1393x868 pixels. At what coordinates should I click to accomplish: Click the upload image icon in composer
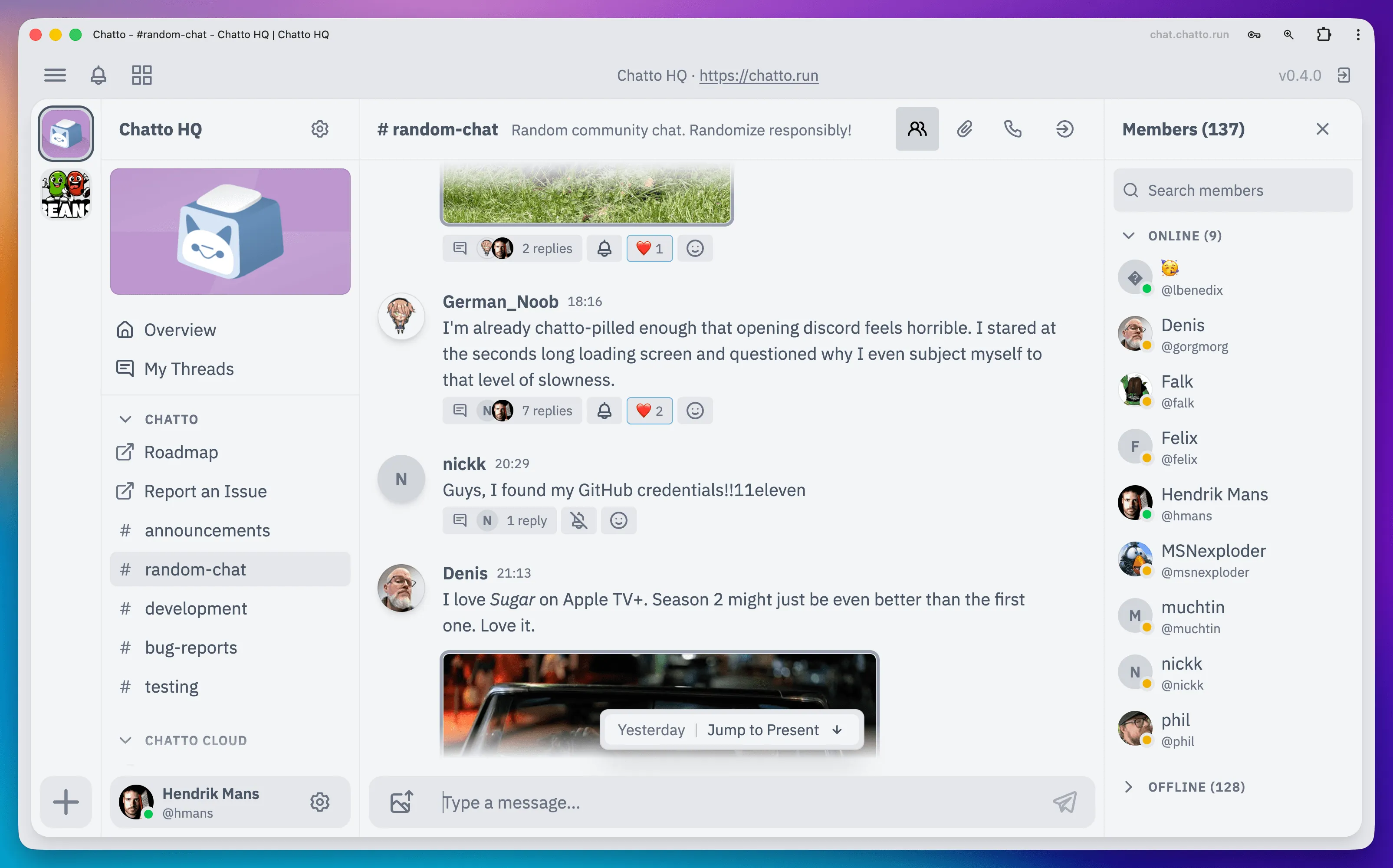point(401,802)
